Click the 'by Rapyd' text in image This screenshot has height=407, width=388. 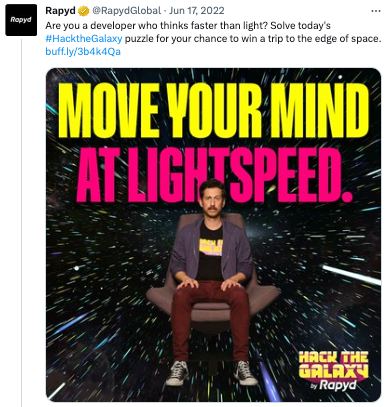(333, 385)
